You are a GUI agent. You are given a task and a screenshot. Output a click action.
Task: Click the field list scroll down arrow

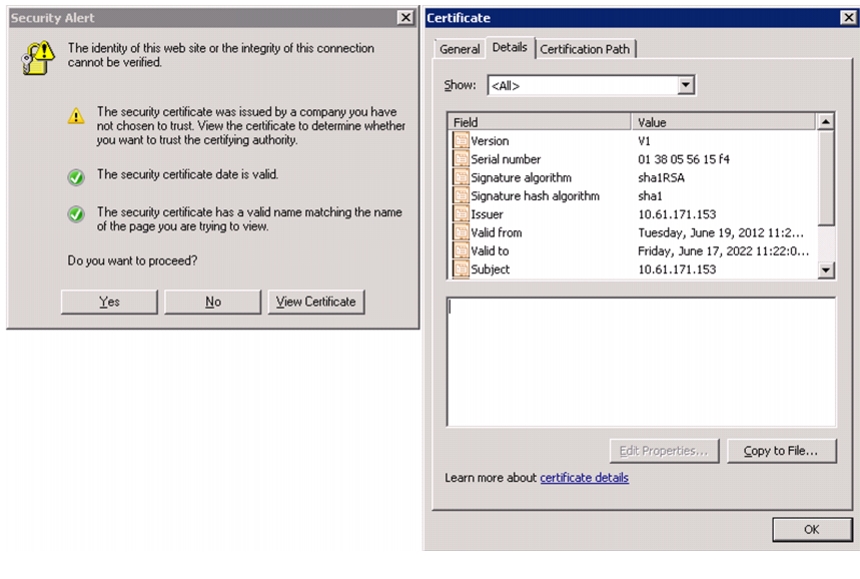coord(825,269)
